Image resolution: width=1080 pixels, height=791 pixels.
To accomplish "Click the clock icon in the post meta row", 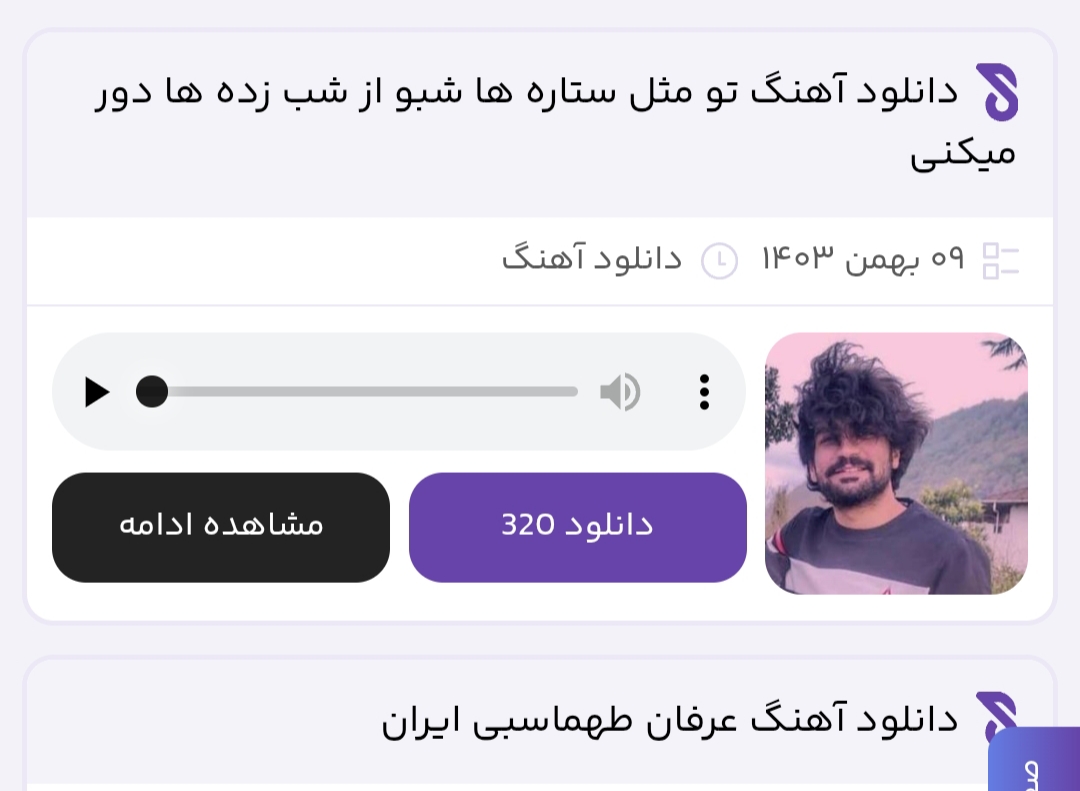I will [x=719, y=261].
